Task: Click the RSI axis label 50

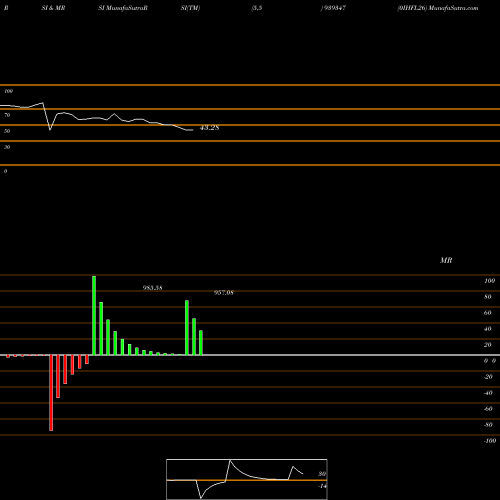Action: pyautogui.click(x=7, y=131)
